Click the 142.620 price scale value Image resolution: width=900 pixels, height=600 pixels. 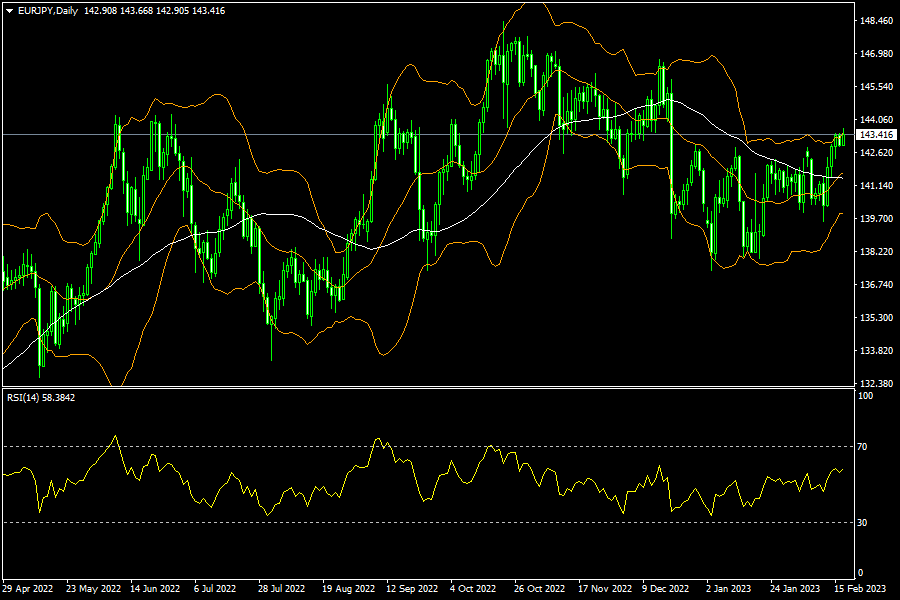point(876,153)
